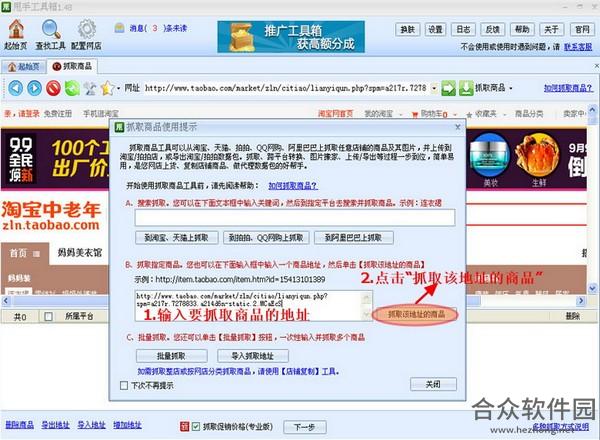Toggle 抓取促销价格(专业版) checkbox
Image resolution: width=600 pixels, height=440 pixels.
click(196, 426)
